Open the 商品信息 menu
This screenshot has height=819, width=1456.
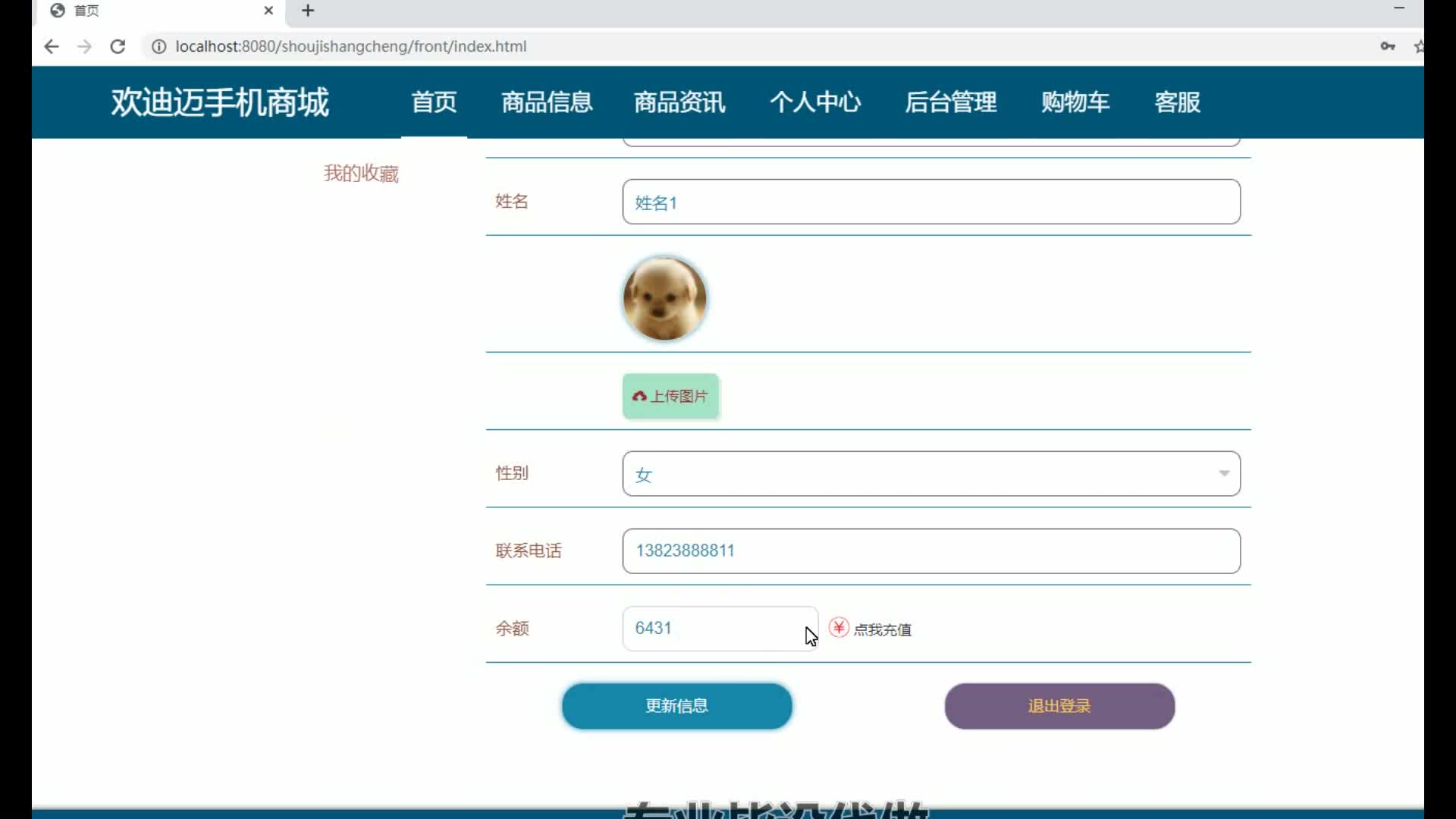[x=546, y=102]
